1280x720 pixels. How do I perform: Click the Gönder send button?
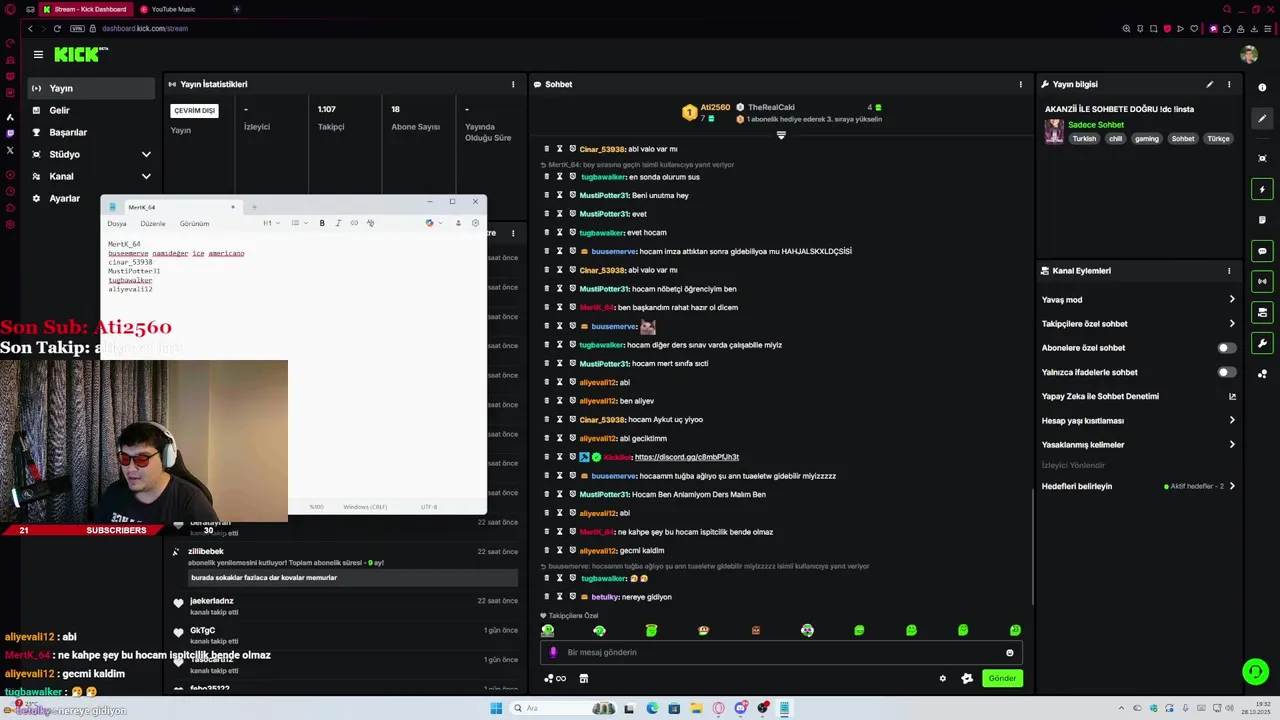pos(1002,678)
